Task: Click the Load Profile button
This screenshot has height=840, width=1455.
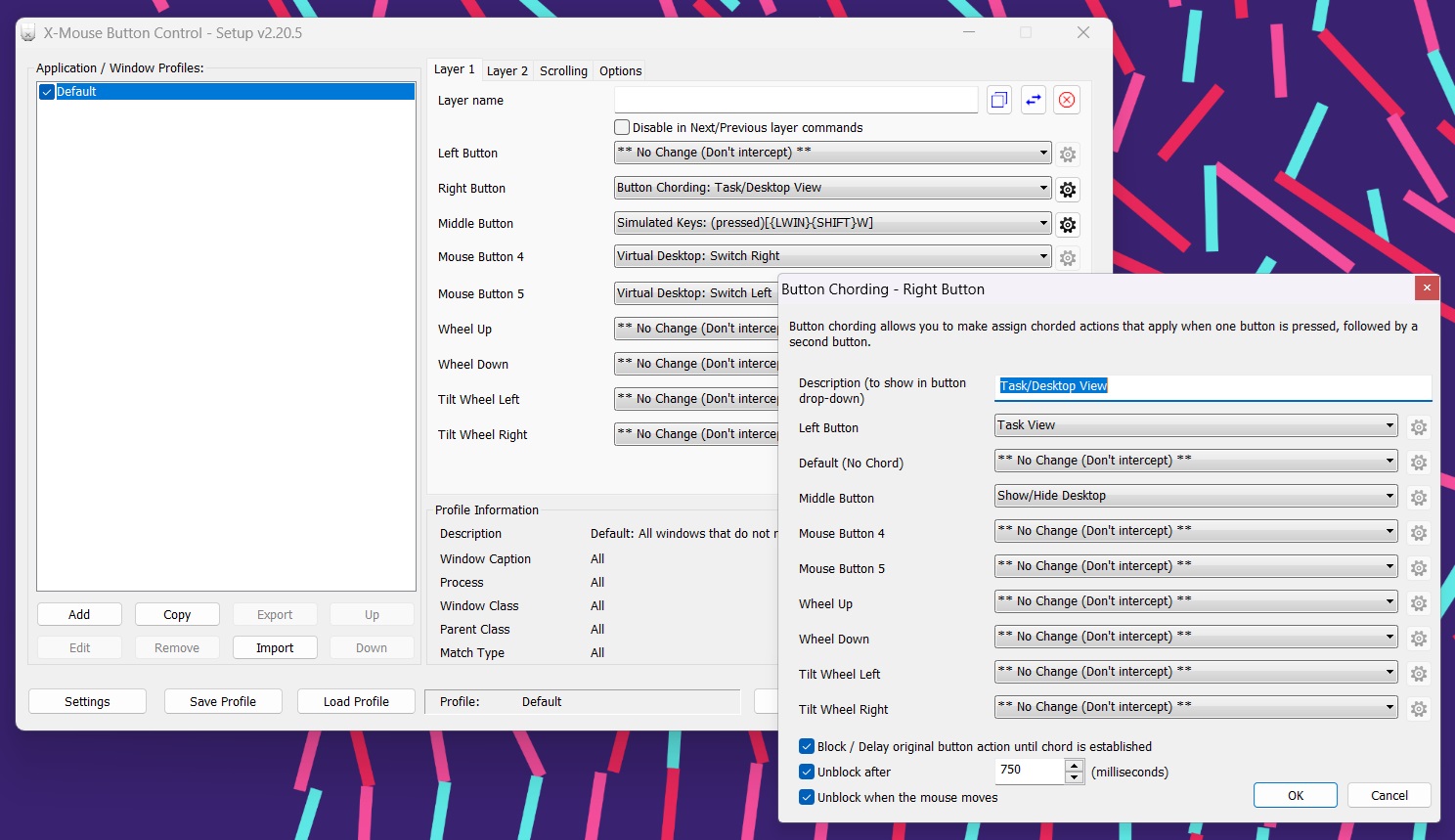Action: coord(356,701)
